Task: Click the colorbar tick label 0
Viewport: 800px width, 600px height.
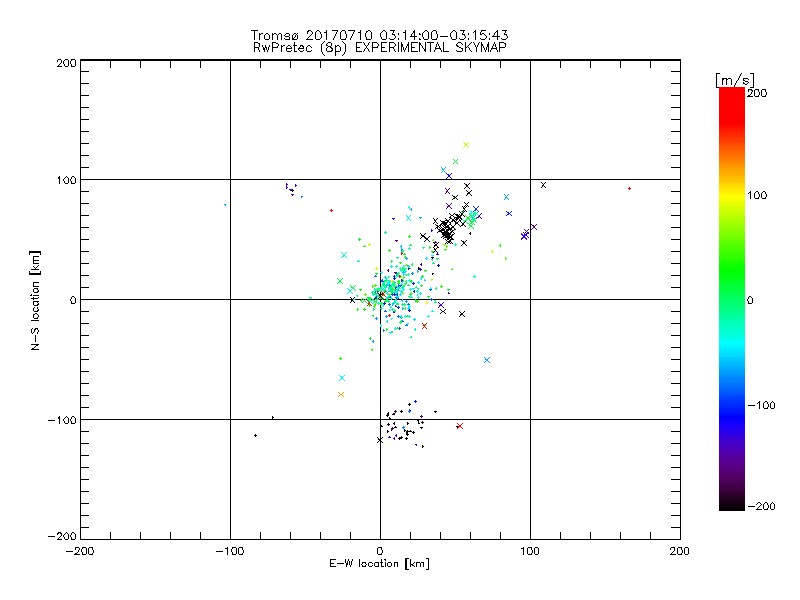Action: [x=750, y=300]
